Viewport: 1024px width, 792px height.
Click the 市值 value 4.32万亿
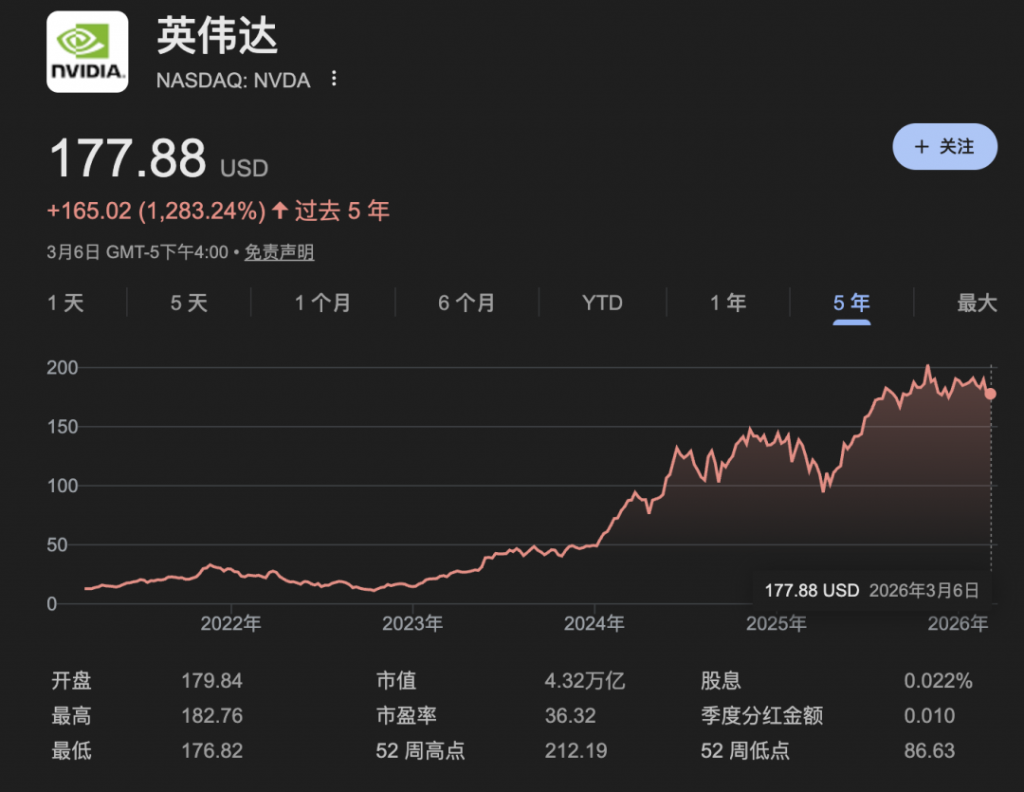pos(584,682)
